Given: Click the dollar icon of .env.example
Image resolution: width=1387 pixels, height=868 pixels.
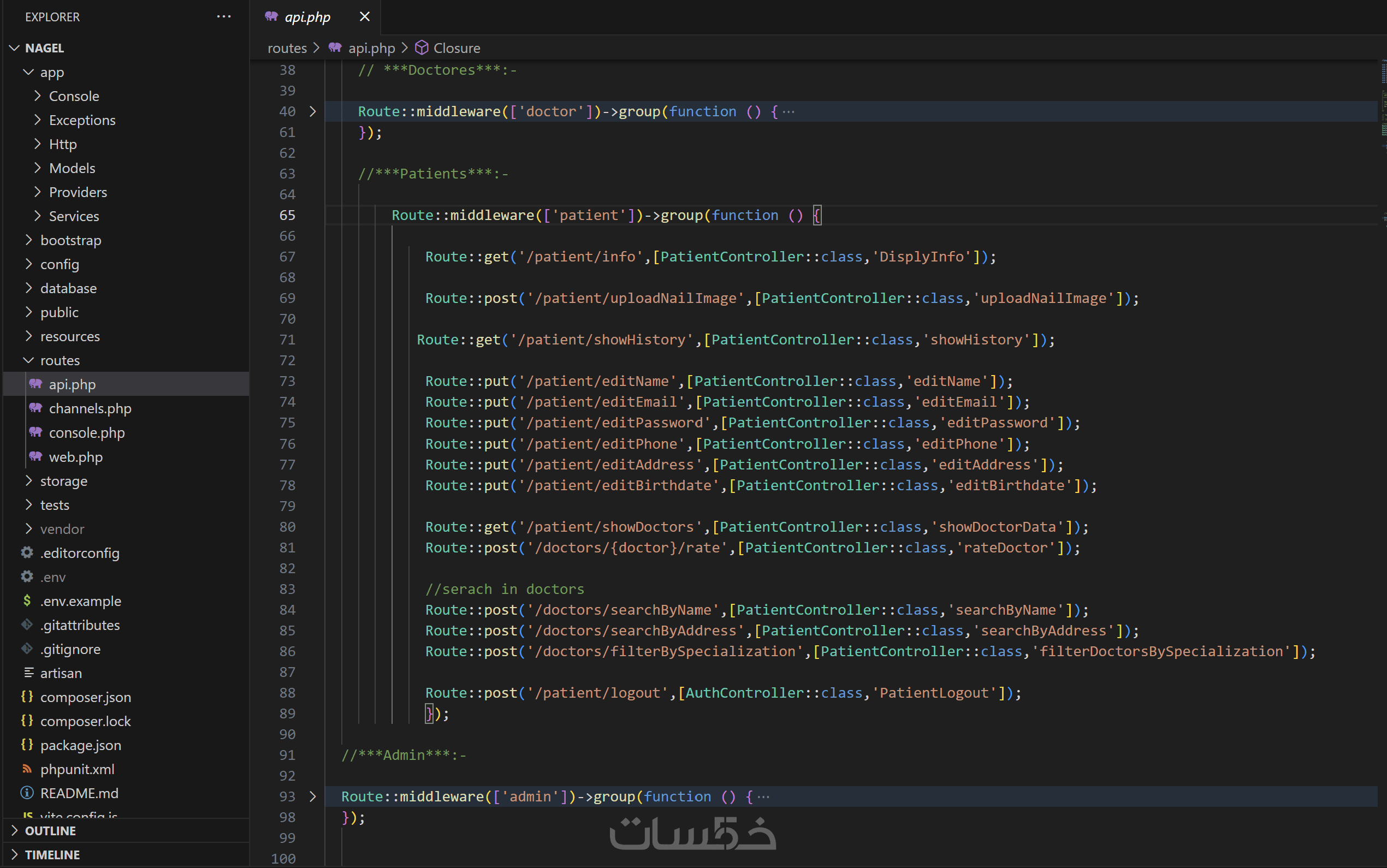Looking at the screenshot, I should point(27,601).
